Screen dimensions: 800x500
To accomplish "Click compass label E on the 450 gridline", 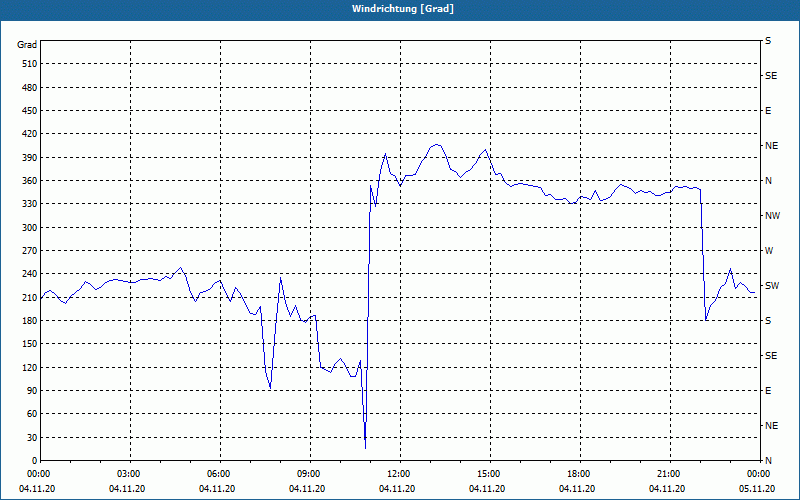I will coord(768,111).
